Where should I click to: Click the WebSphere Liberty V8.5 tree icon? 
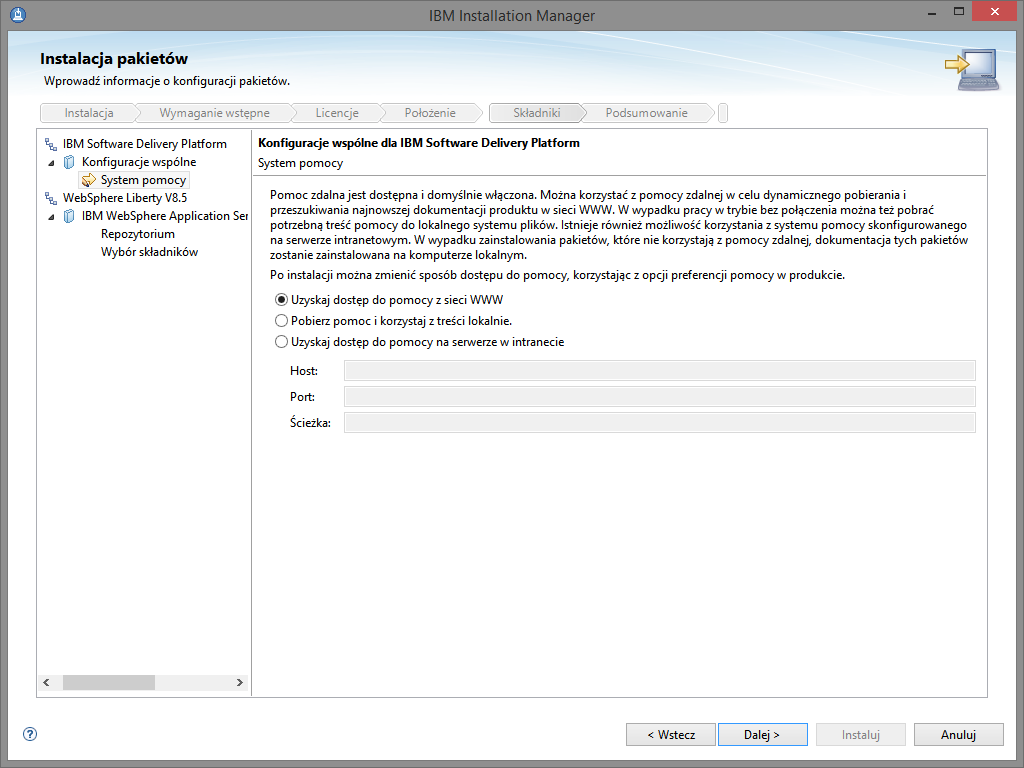coord(51,198)
